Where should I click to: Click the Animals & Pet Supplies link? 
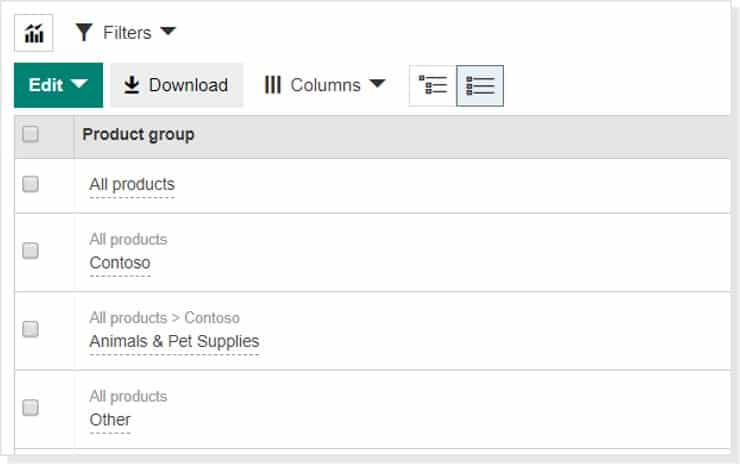coord(174,342)
